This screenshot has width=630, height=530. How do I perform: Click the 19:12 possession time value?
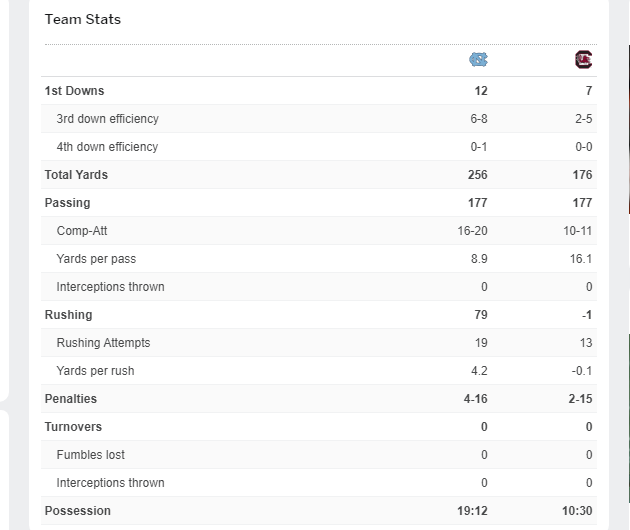pyautogui.click(x=472, y=511)
